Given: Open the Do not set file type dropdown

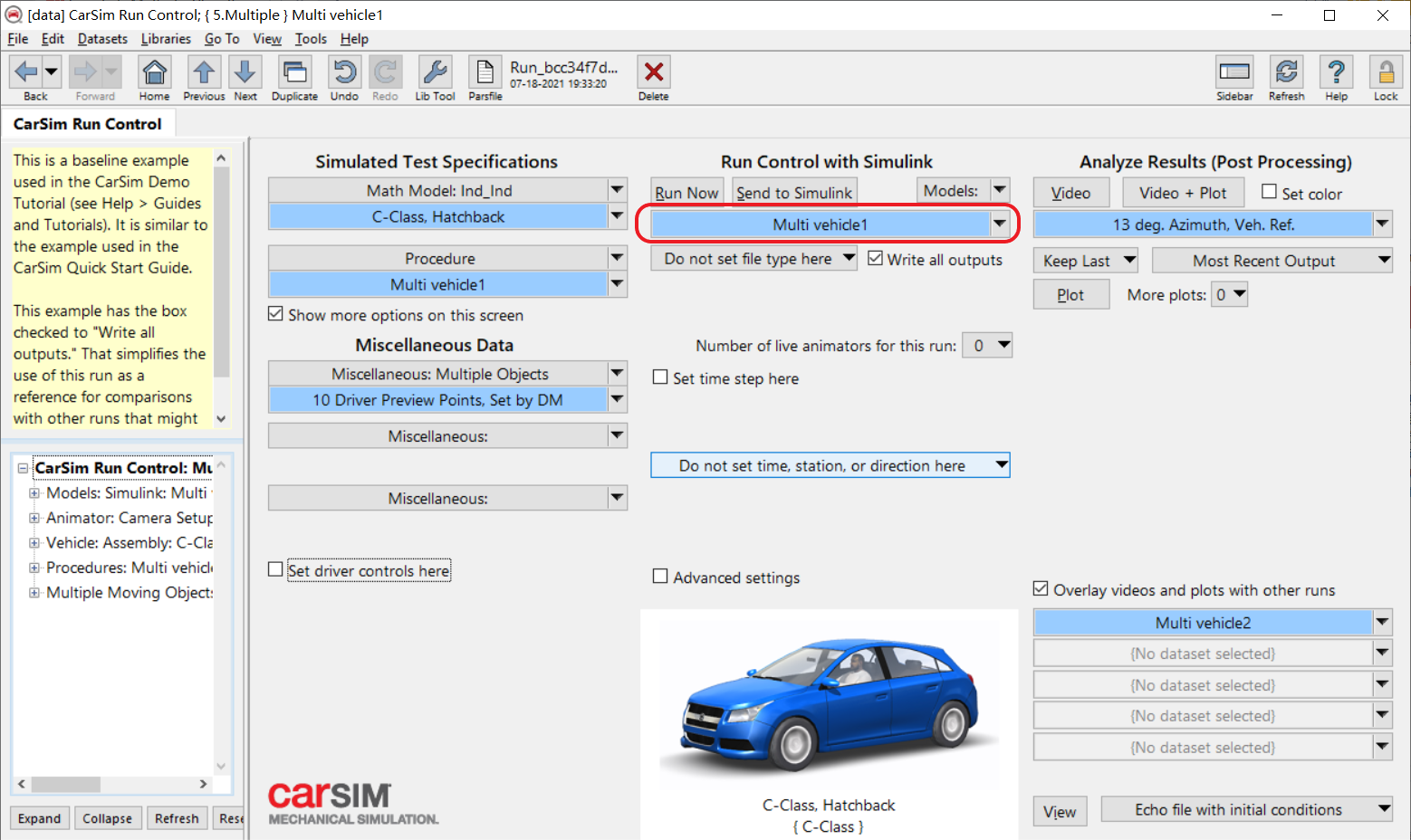Looking at the screenshot, I should [x=753, y=259].
